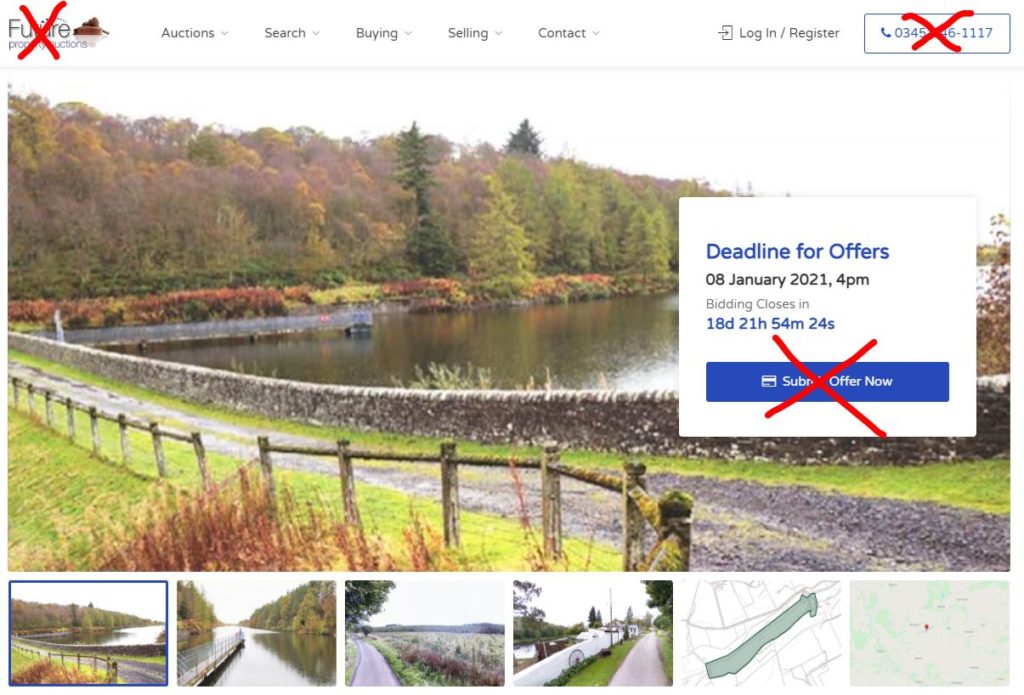Click the Future Property Auctions logo
The image size is (1024, 695).
point(57,33)
